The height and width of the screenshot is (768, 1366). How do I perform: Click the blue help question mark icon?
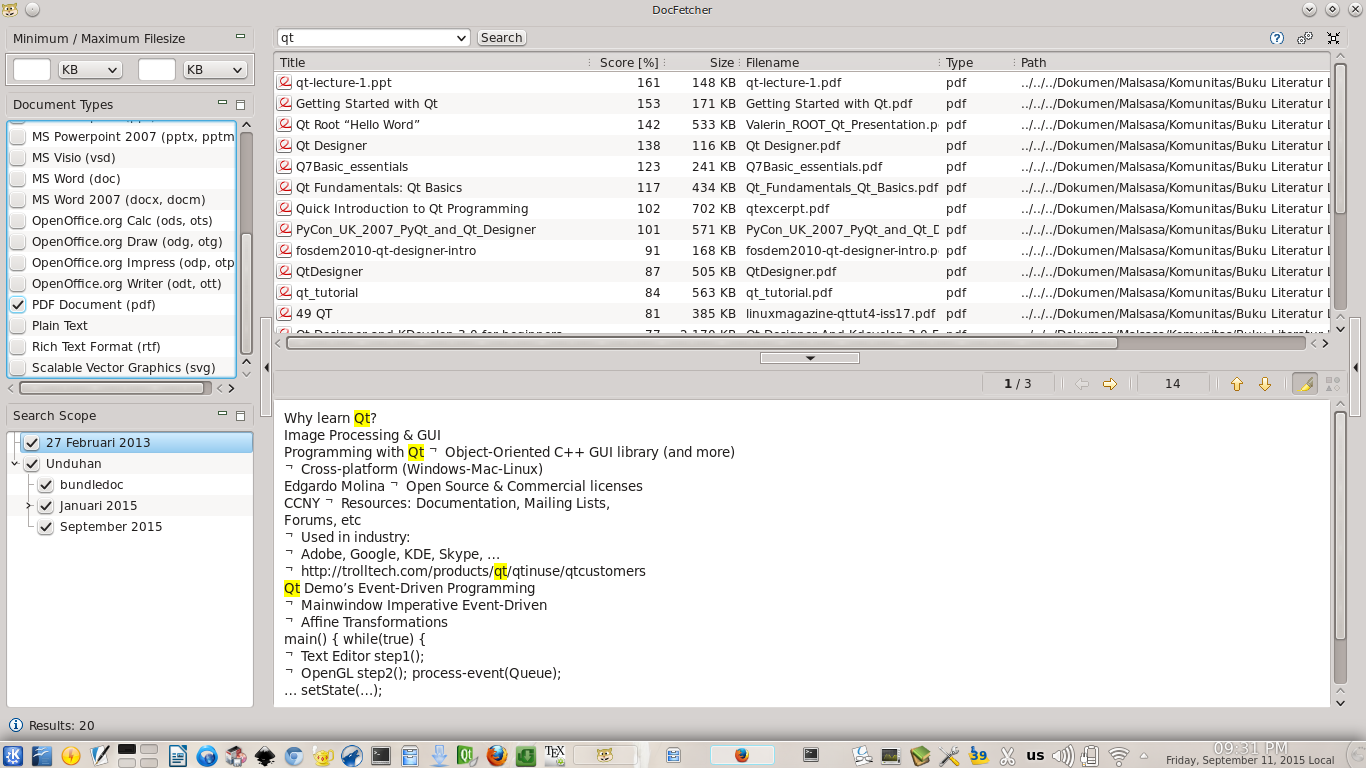tap(1277, 38)
